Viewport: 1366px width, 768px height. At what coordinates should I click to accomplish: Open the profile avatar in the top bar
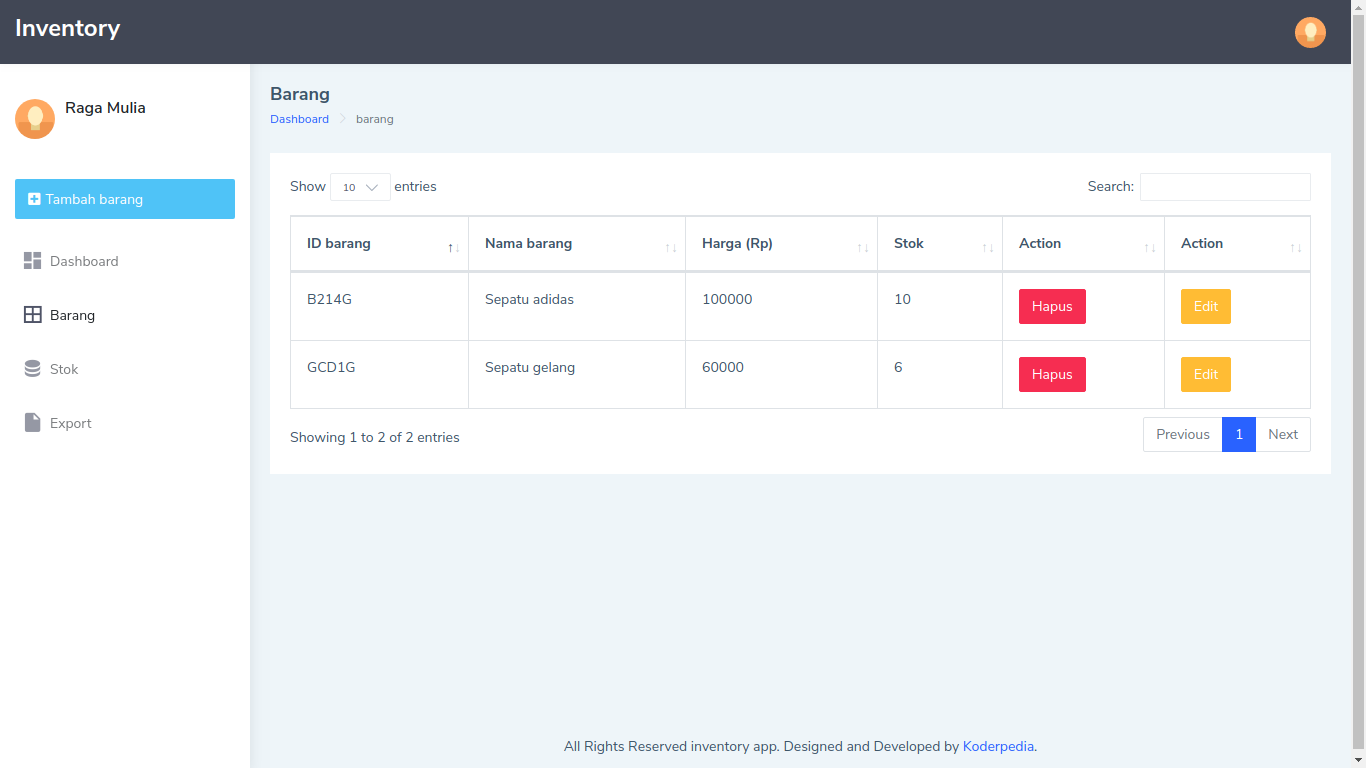coord(1310,32)
